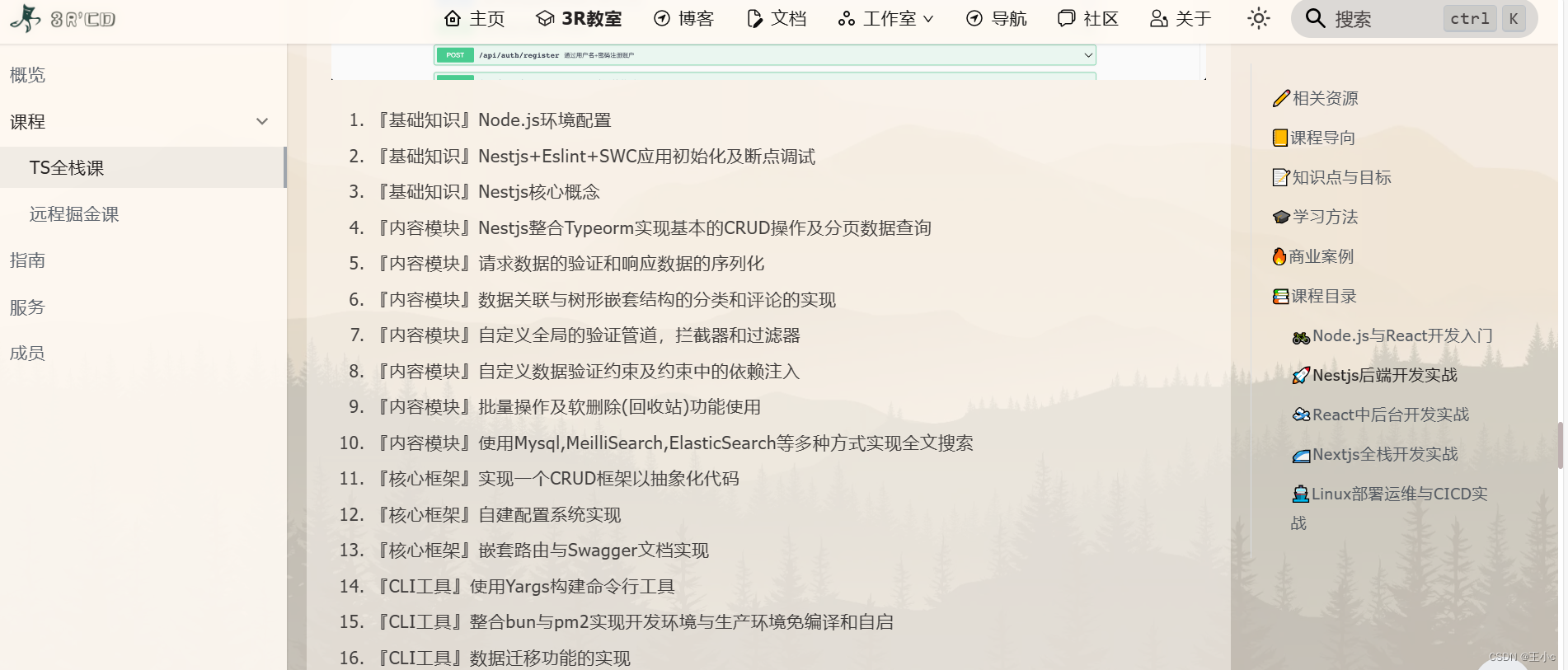The image size is (1568, 670).
Task: Click the 搜索 search field
Action: click(1415, 18)
